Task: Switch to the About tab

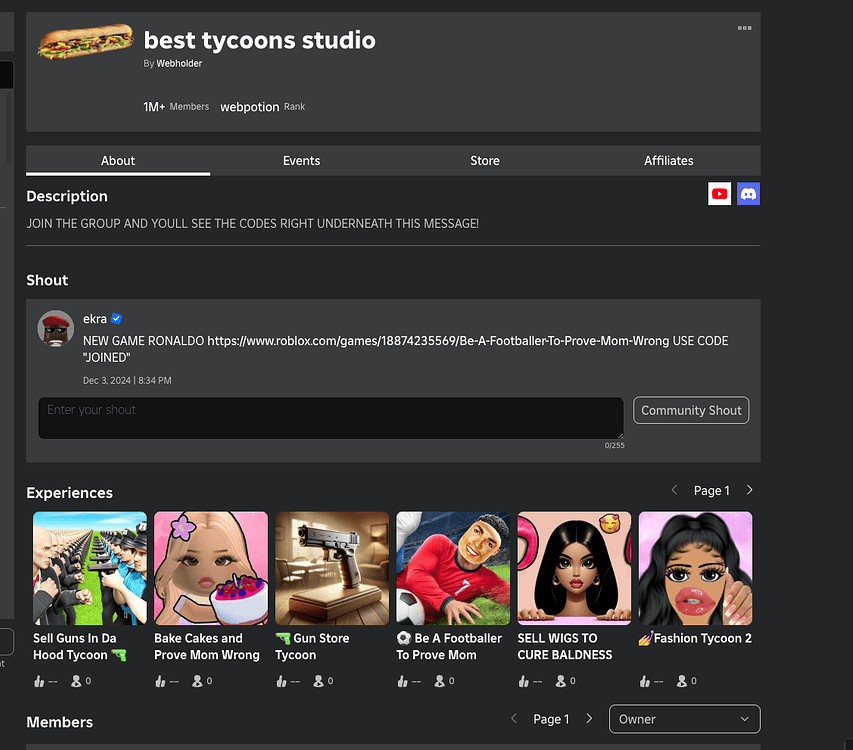Action: tap(118, 160)
